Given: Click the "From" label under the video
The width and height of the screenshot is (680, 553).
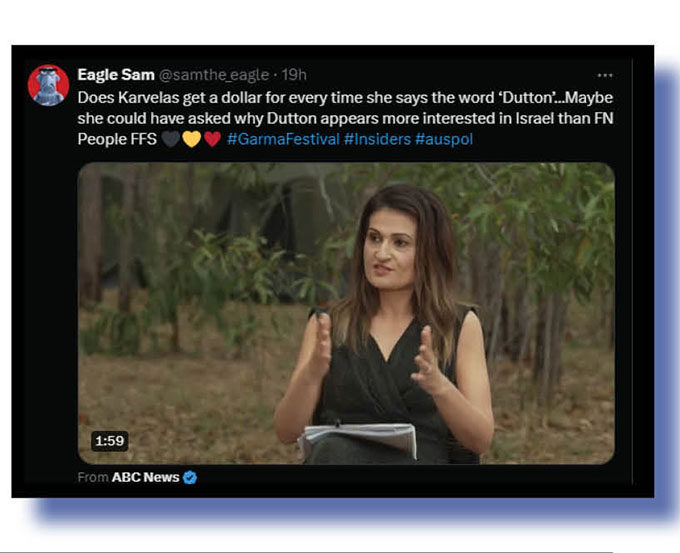Looking at the screenshot, I should [x=93, y=477].
